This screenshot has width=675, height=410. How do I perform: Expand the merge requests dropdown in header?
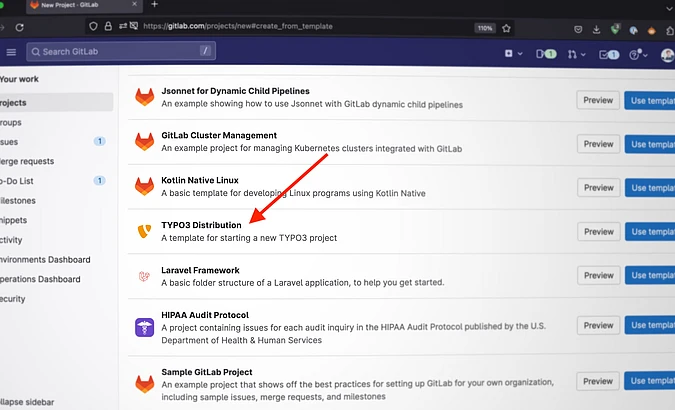click(x=577, y=53)
